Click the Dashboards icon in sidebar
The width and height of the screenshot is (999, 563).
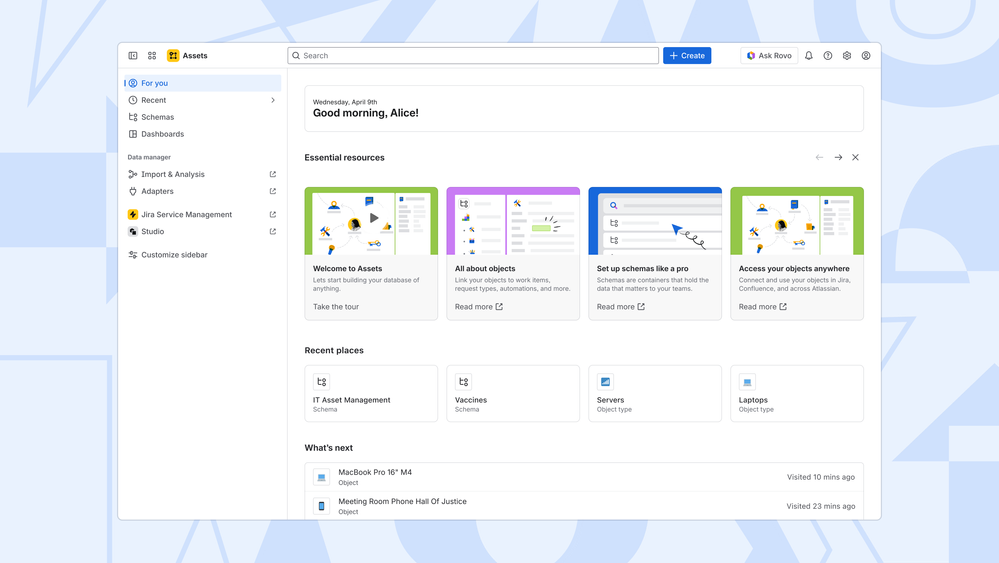pos(133,134)
